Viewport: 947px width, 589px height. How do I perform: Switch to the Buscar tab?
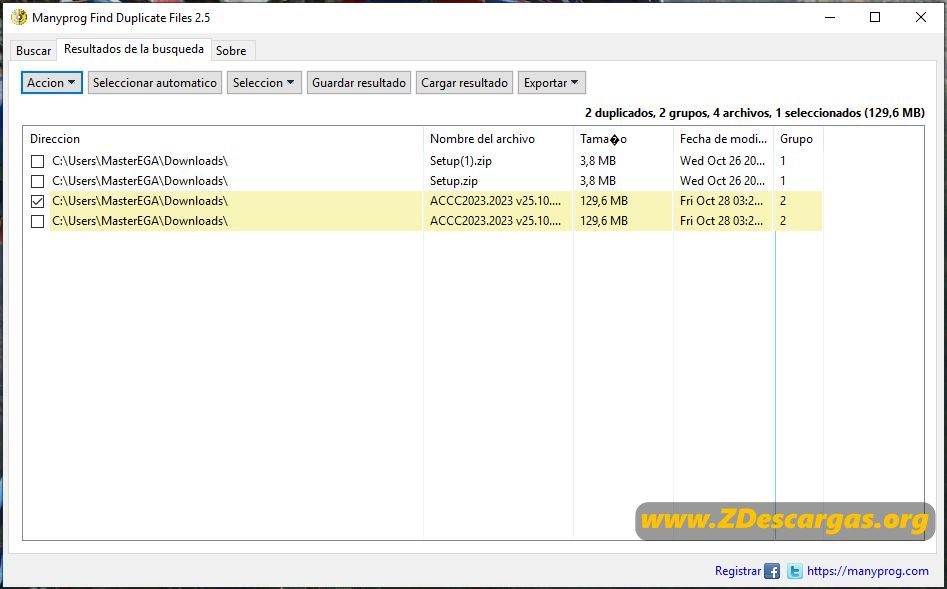33,51
